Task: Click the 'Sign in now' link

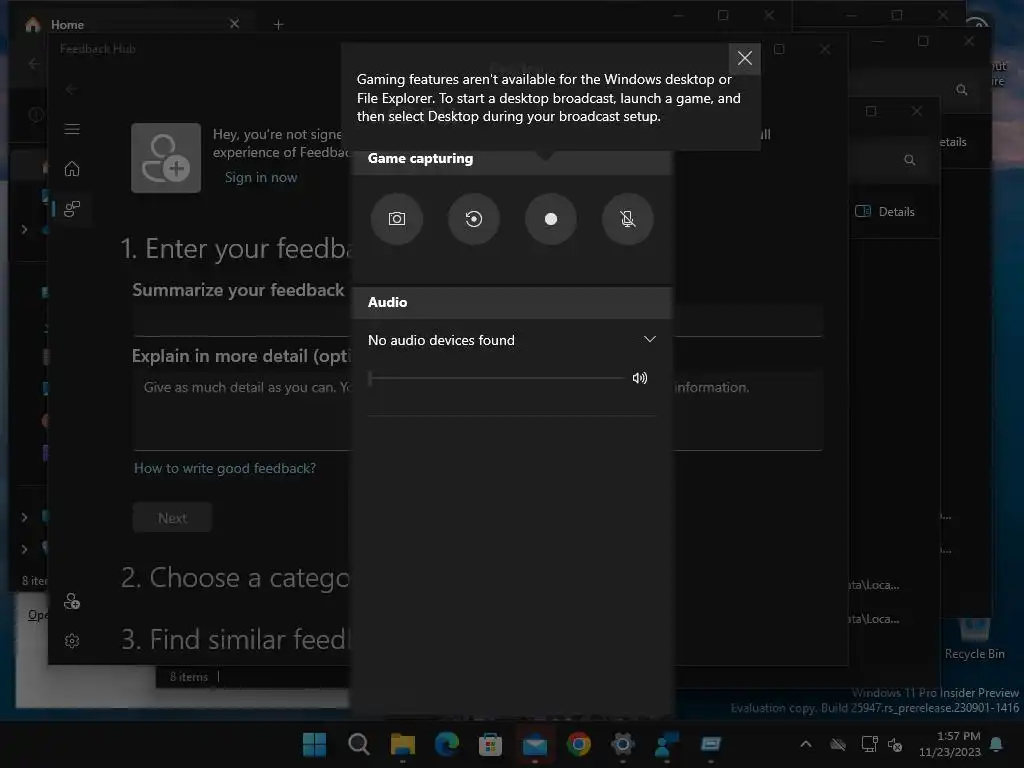Action: point(261,177)
